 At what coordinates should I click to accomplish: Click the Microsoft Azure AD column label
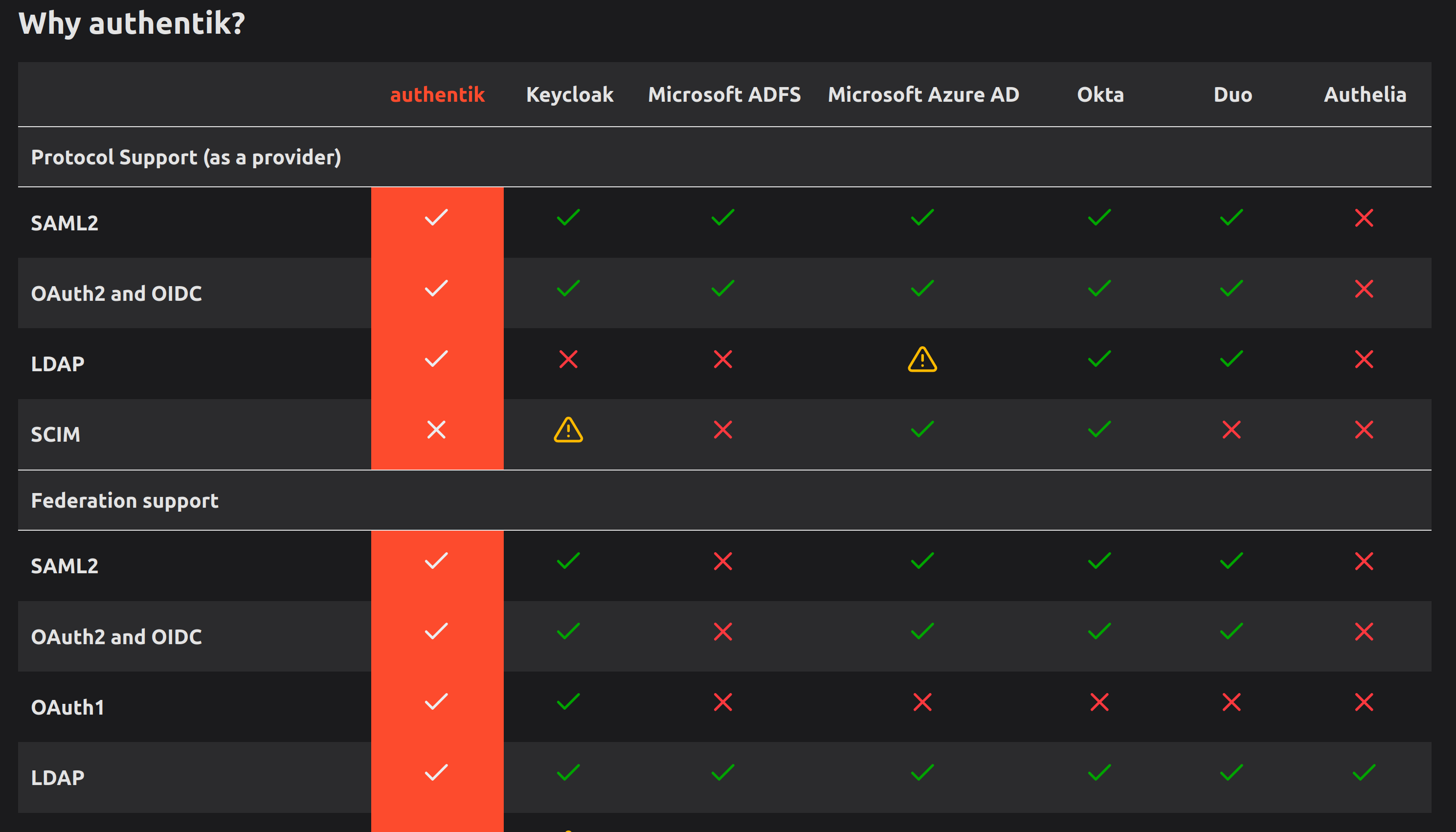click(922, 94)
